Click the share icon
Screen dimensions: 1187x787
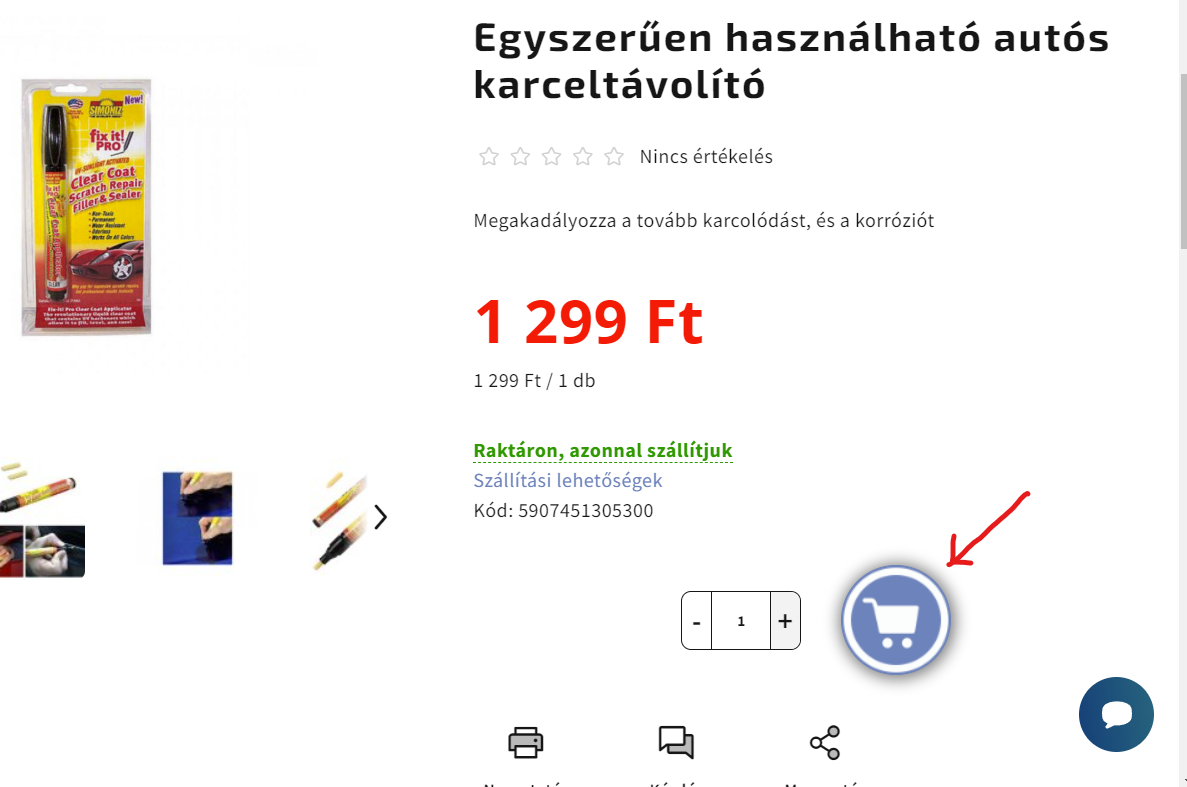point(825,742)
